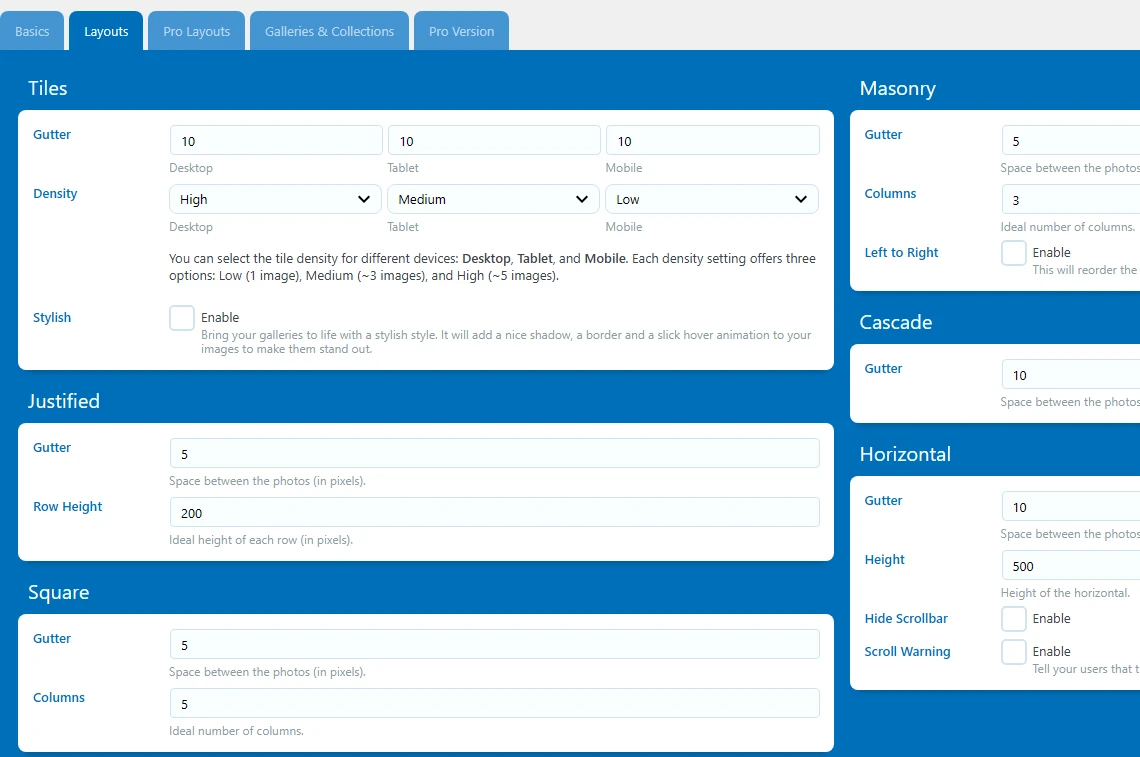Click the Tiles Mobile Gutter input field

pyautogui.click(x=712, y=140)
